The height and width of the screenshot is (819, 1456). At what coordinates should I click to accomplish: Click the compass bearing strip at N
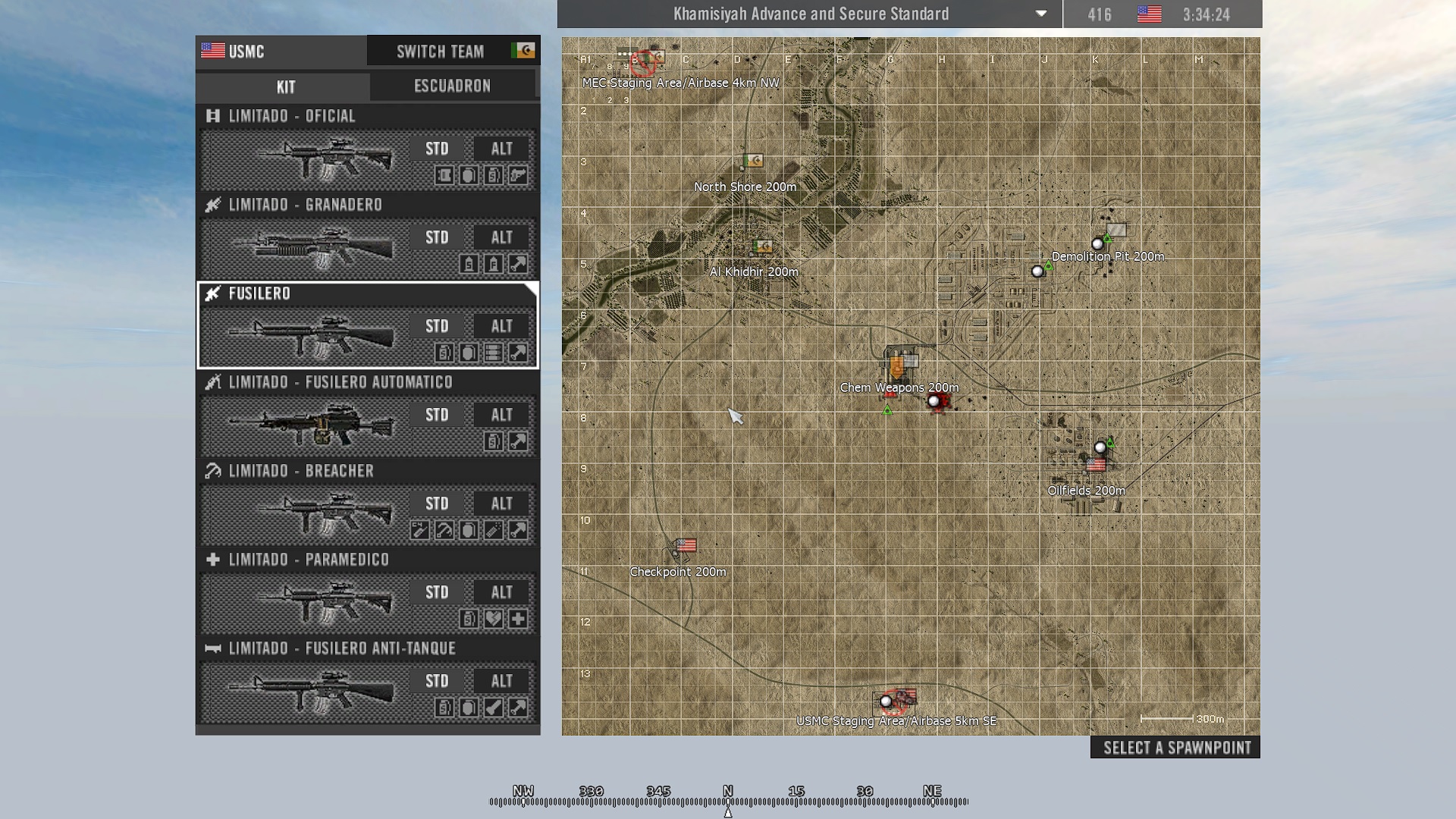coord(728,802)
